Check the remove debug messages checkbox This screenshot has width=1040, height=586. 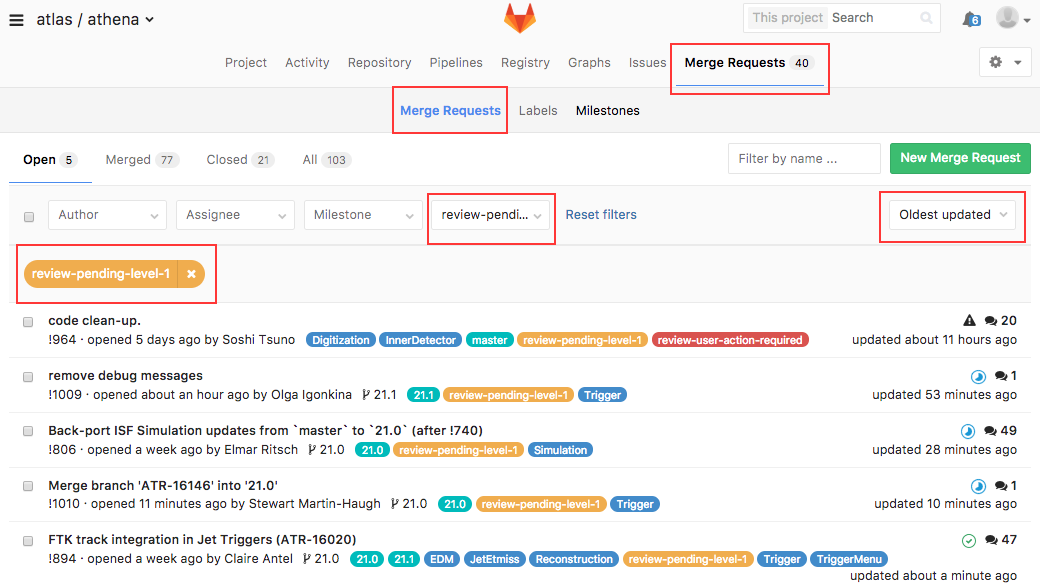[28, 377]
